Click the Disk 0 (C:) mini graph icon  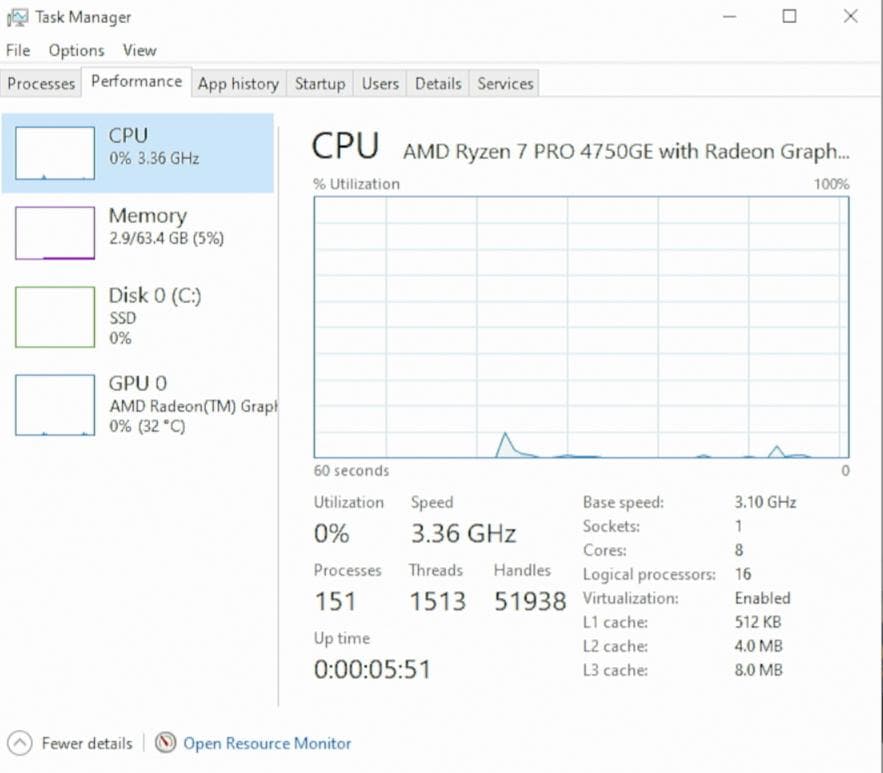[53, 316]
